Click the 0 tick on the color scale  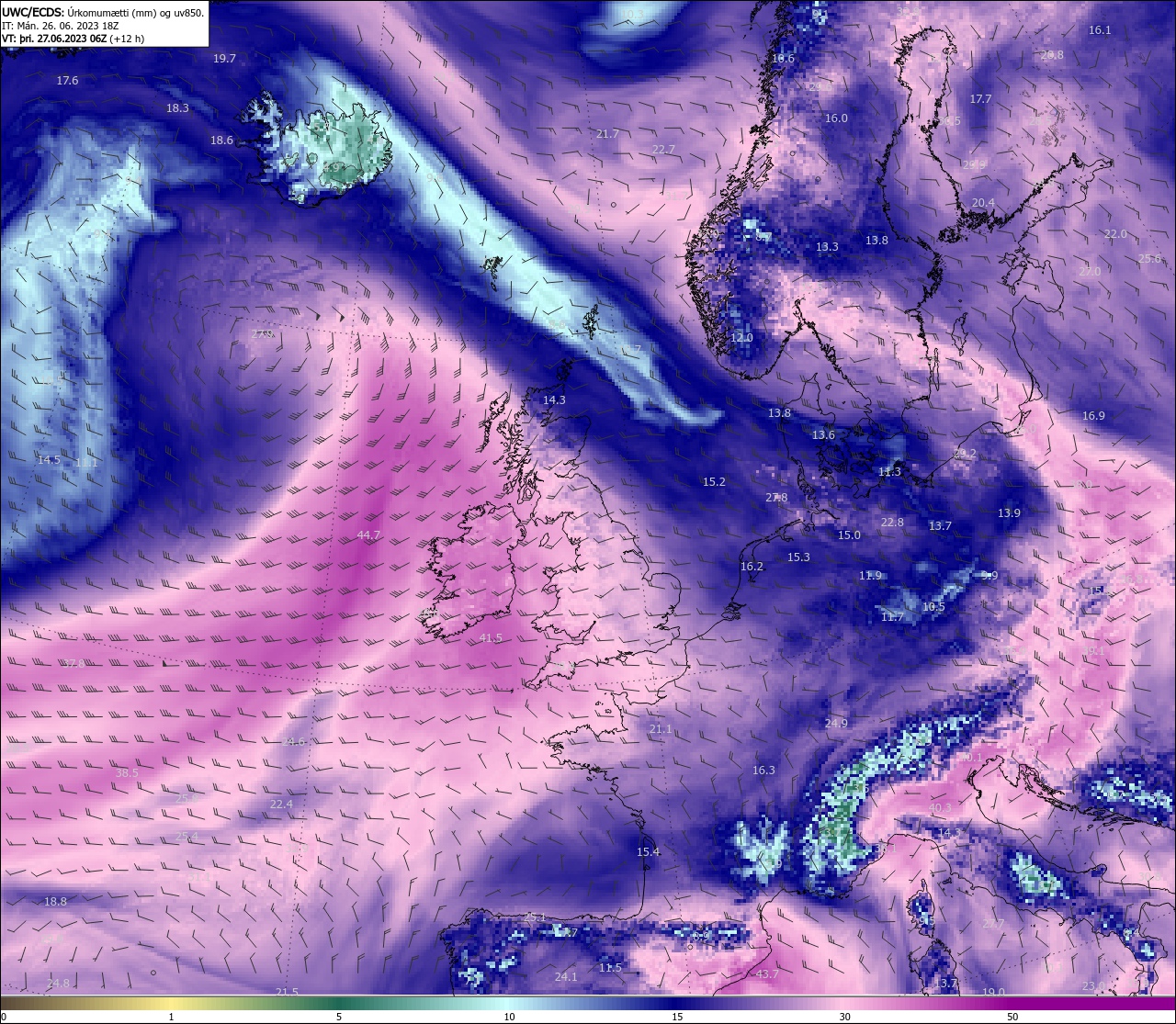coord(4,1017)
